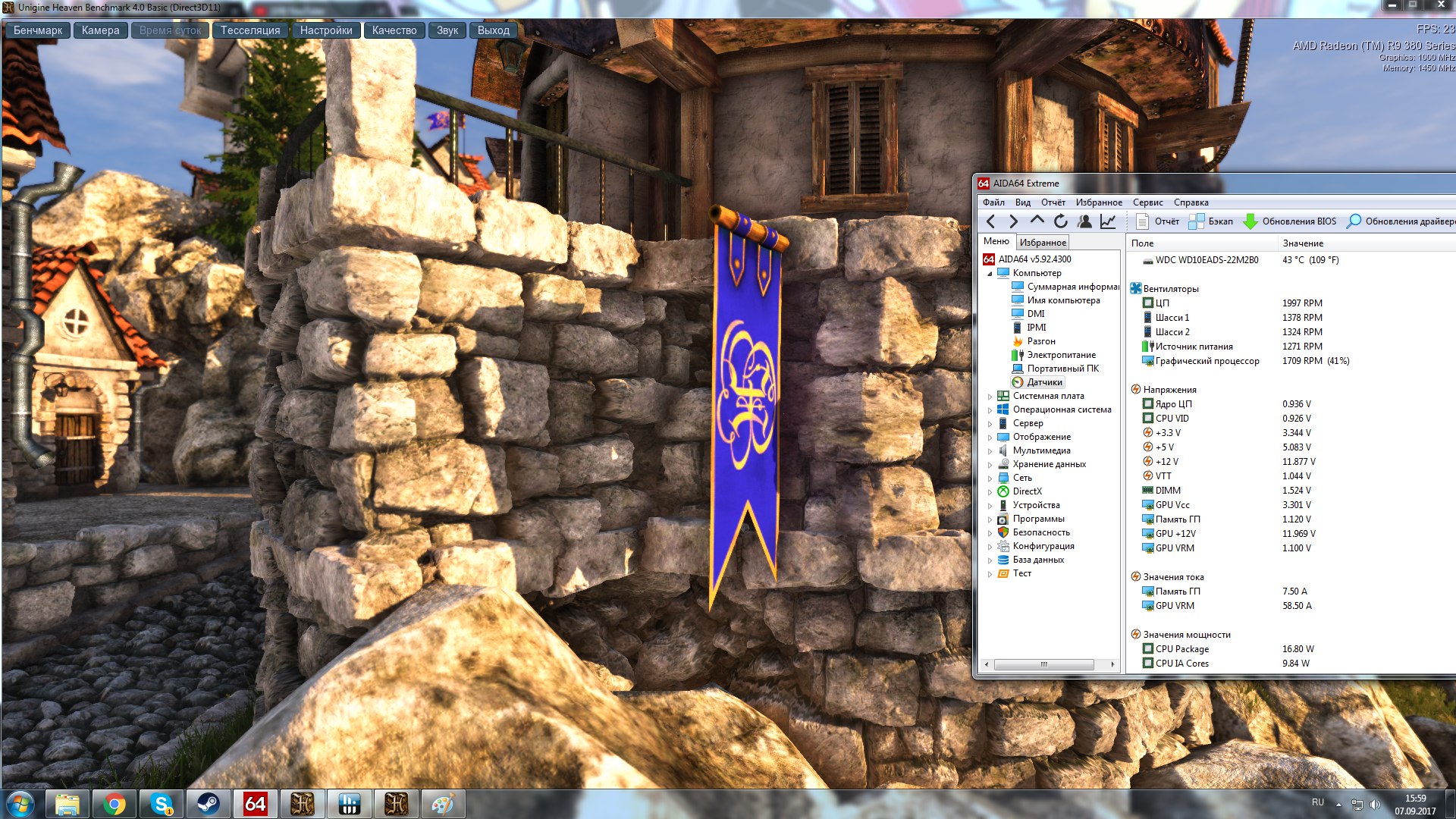This screenshot has height=819, width=1456.
Task: Switch to the Избранное sidebar tab
Action: [1043, 243]
